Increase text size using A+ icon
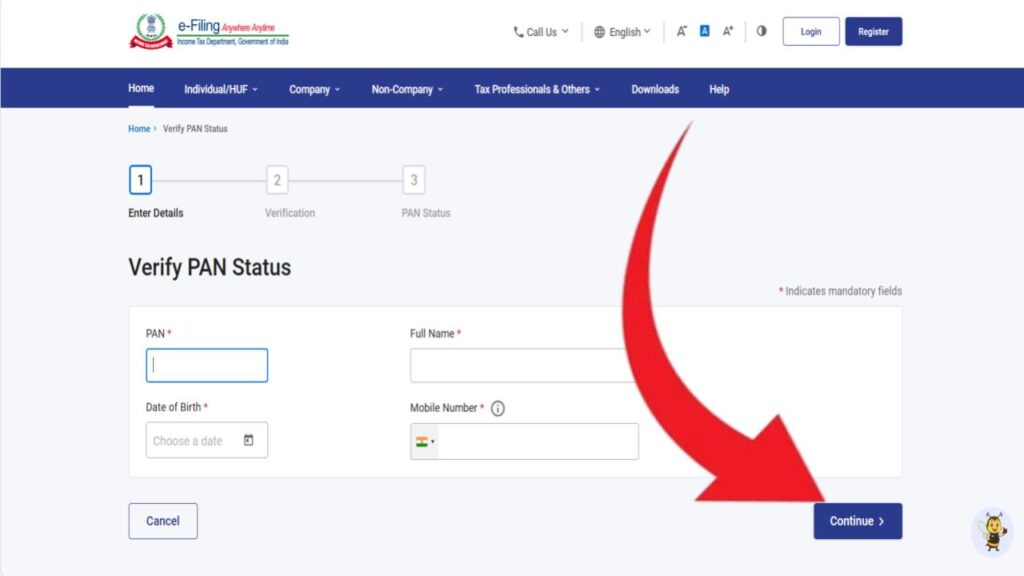The height and width of the screenshot is (576, 1024). pos(727,31)
